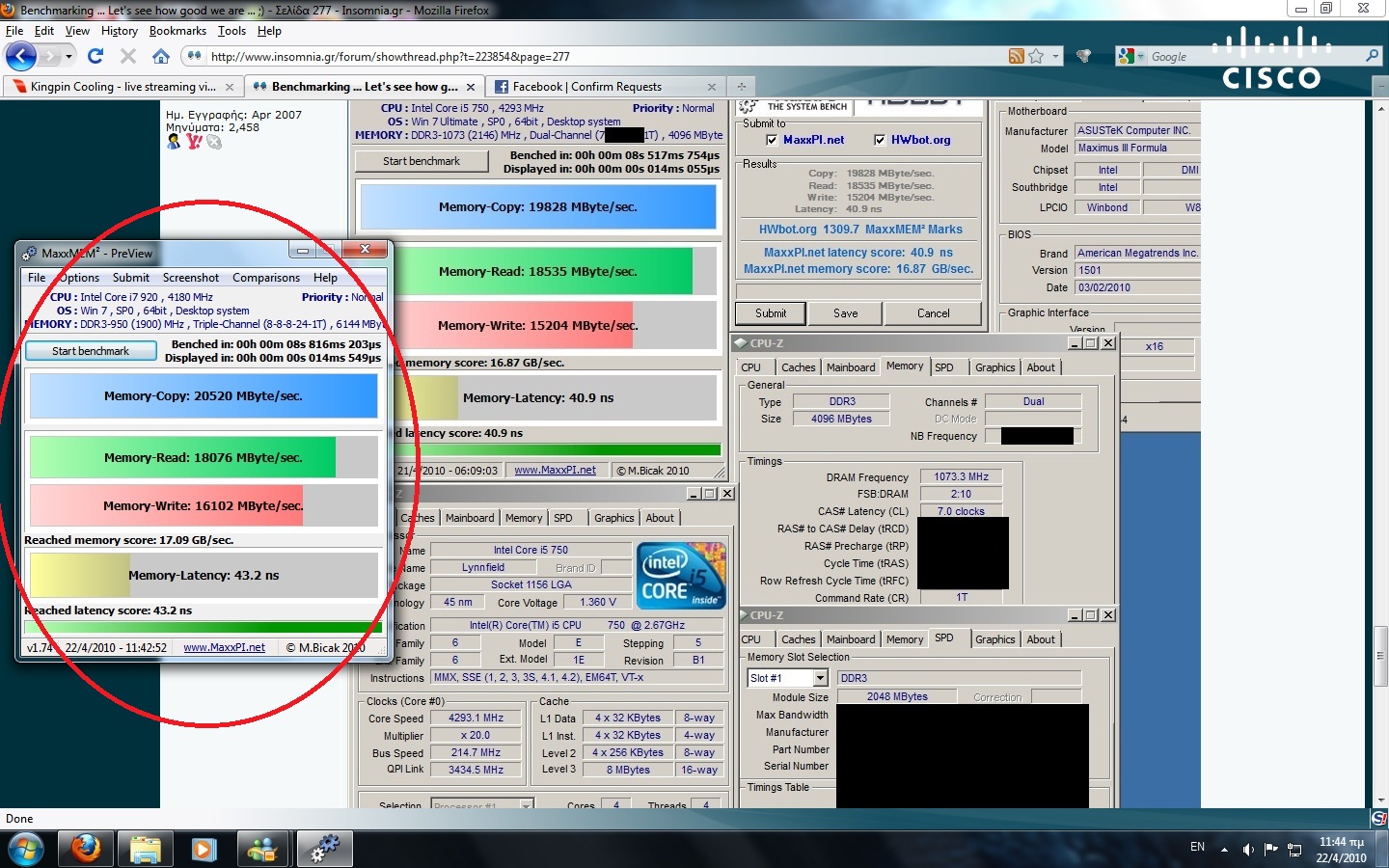The height and width of the screenshot is (868, 1389).
Task: Open the Action Center flag tray icon
Action: [x=1271, y=849]
